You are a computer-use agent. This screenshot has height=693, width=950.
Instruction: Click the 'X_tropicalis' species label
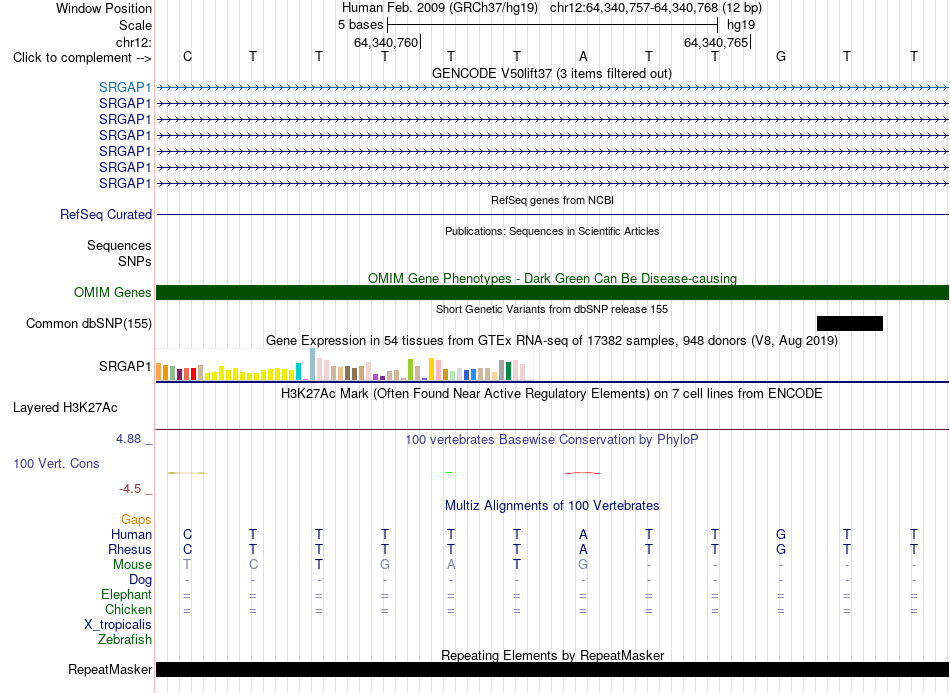[118, 625]
